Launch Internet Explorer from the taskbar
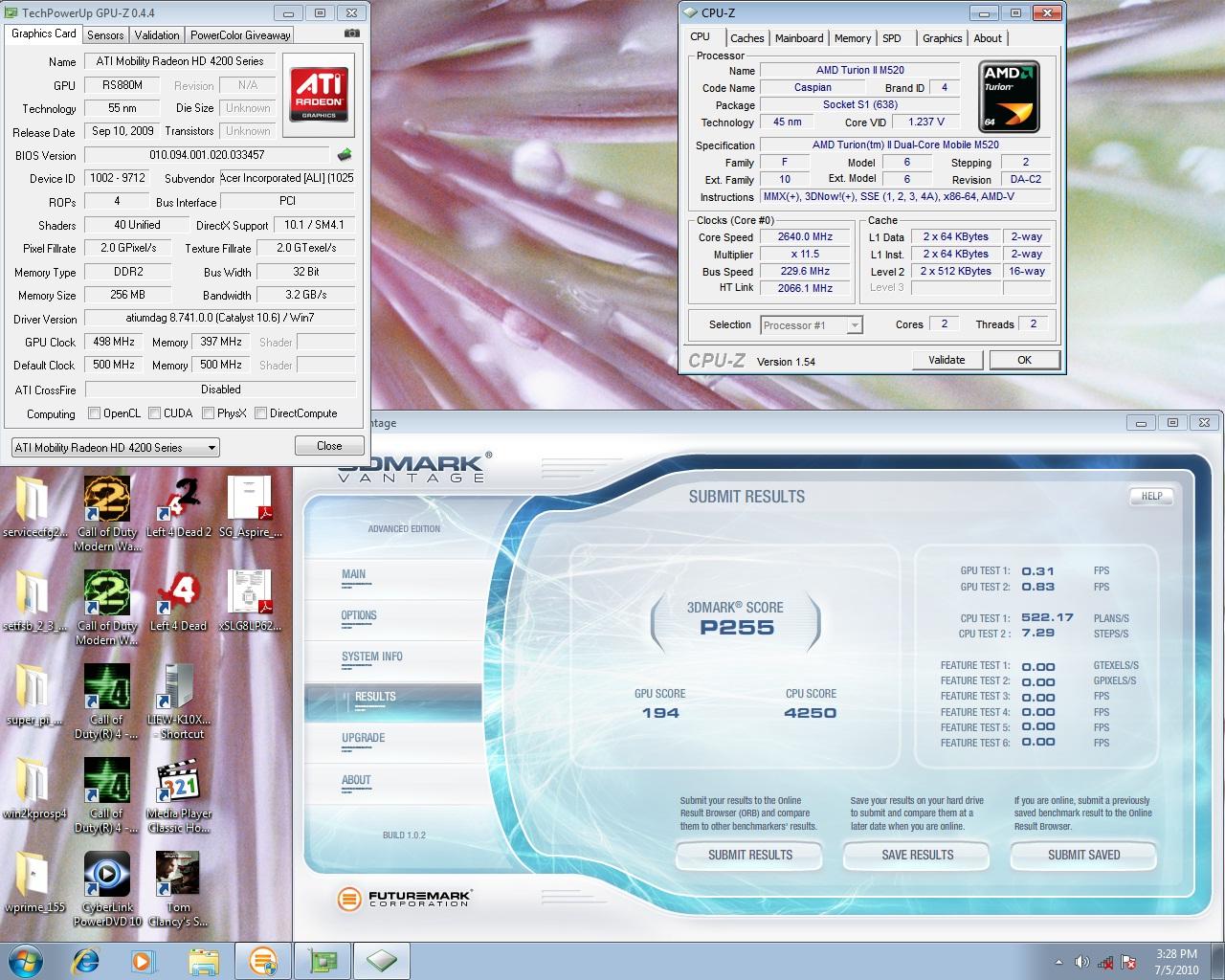The image size is (1225, 980). (85, 960)
